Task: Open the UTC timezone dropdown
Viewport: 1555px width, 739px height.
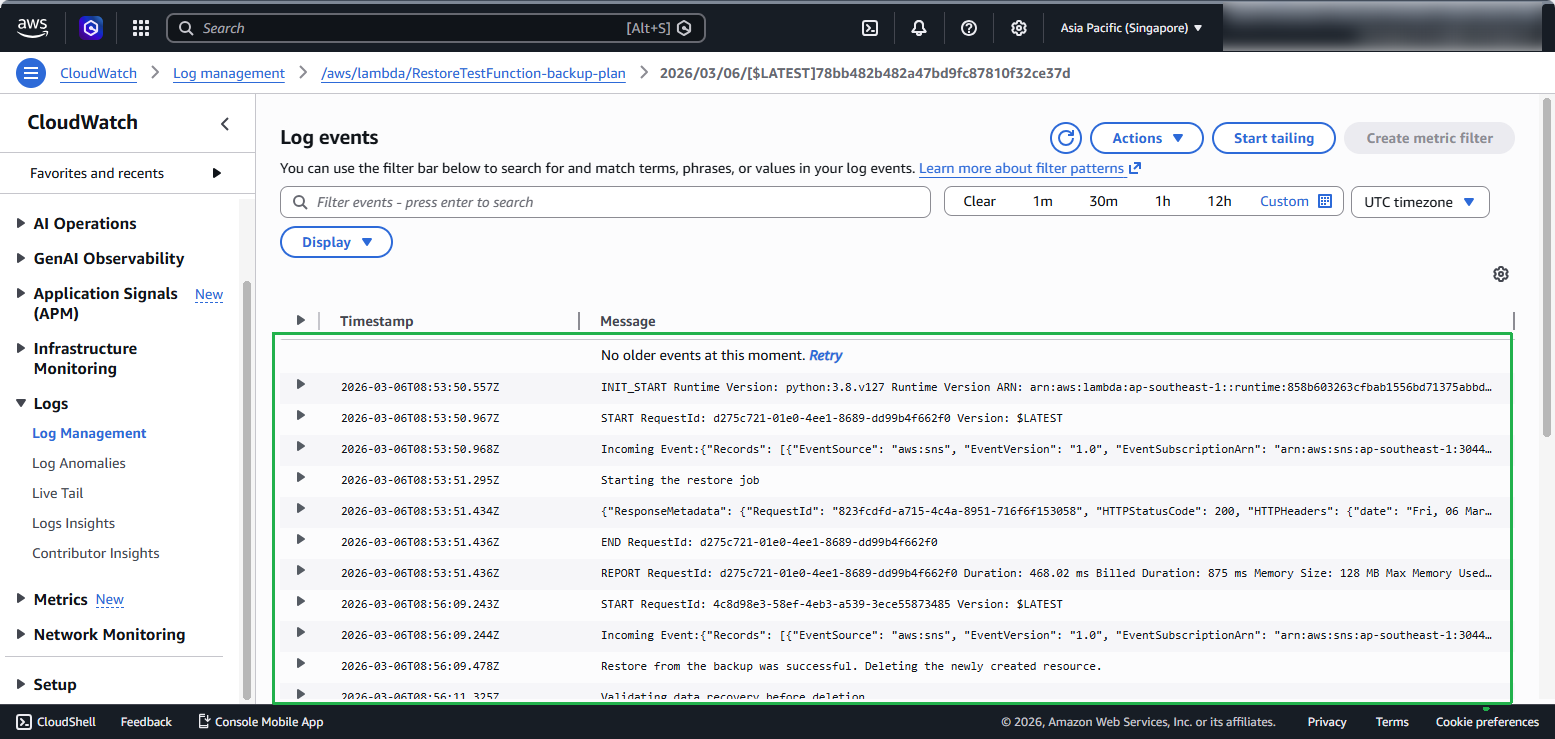Action: tap(1420, 201)
